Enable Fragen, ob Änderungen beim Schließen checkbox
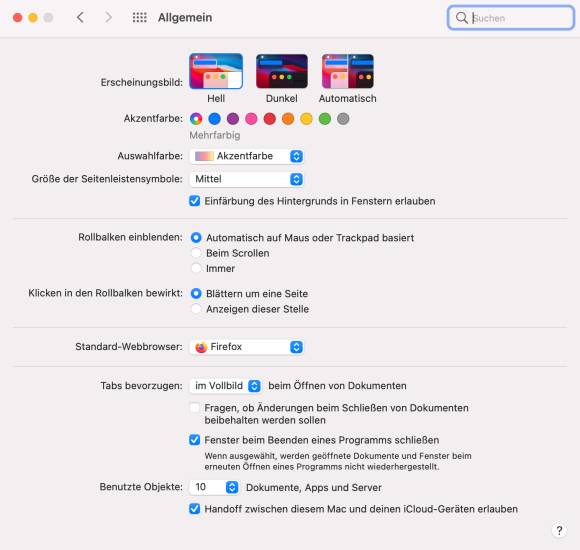The height and width of the screenshot is (550, 580). pyautogui.click(x=195, y=408)
